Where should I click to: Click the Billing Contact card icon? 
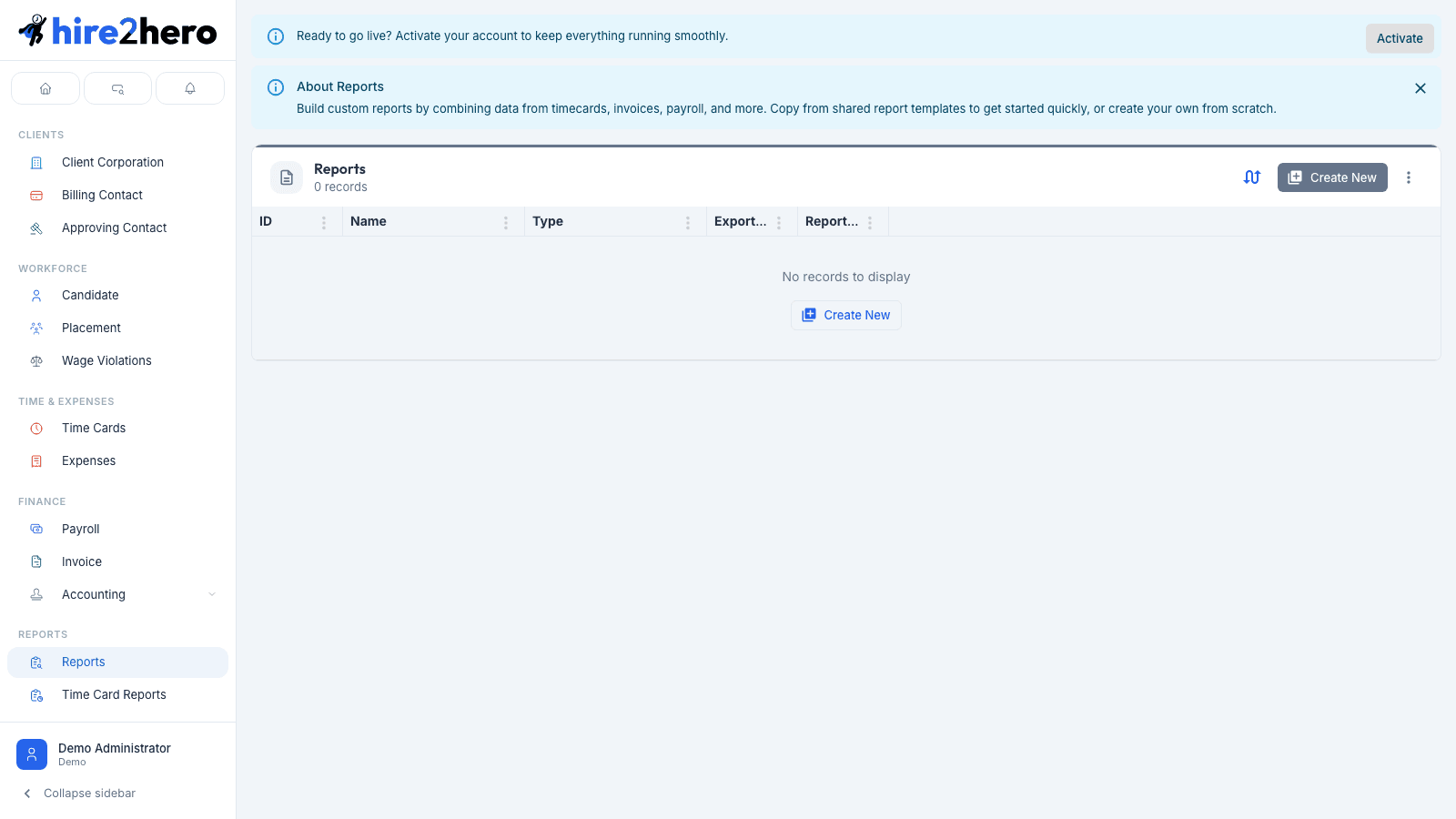point(36,196)
